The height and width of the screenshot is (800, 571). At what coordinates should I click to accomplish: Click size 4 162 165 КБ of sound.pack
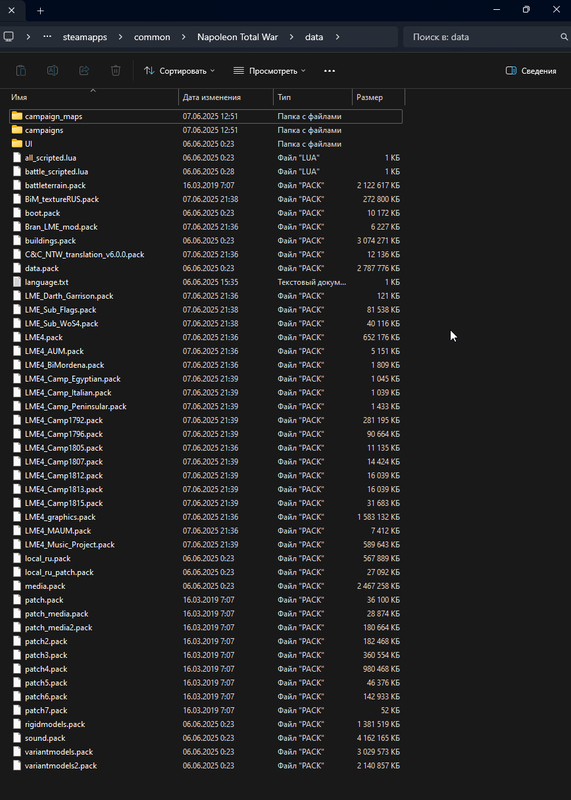tap(379, 738)
